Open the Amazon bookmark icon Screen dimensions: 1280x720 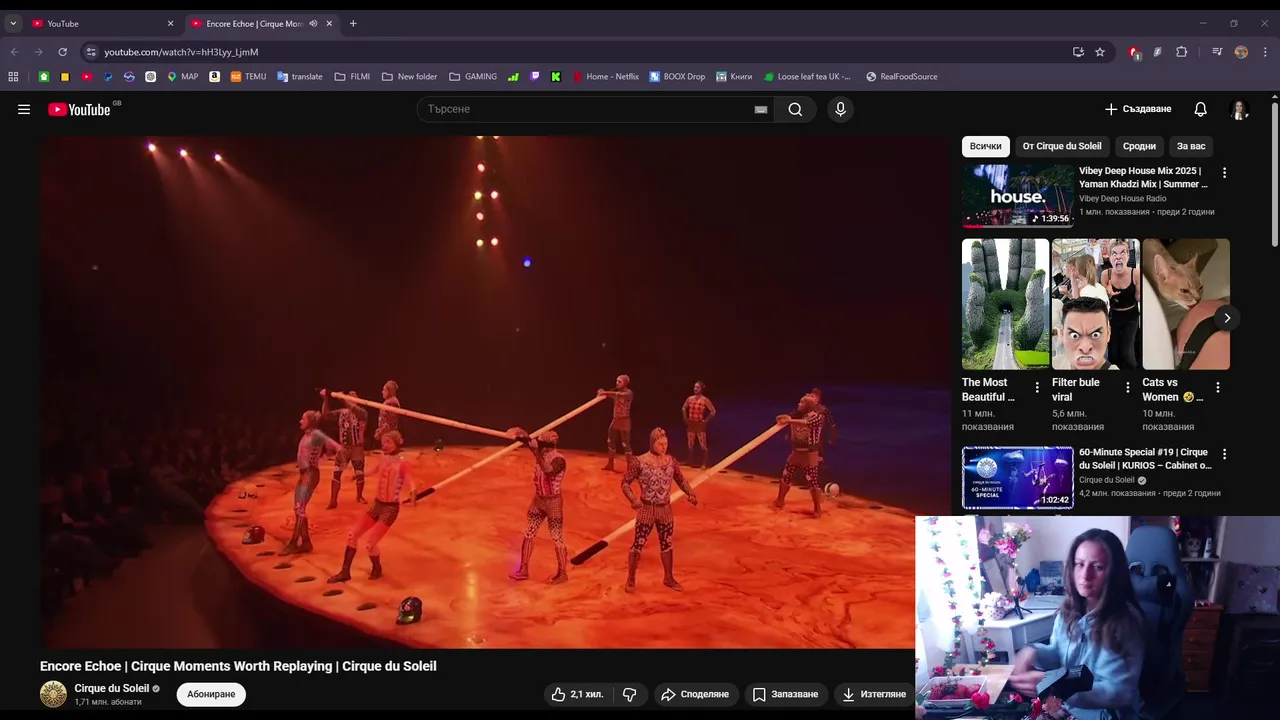pos(214,76)
